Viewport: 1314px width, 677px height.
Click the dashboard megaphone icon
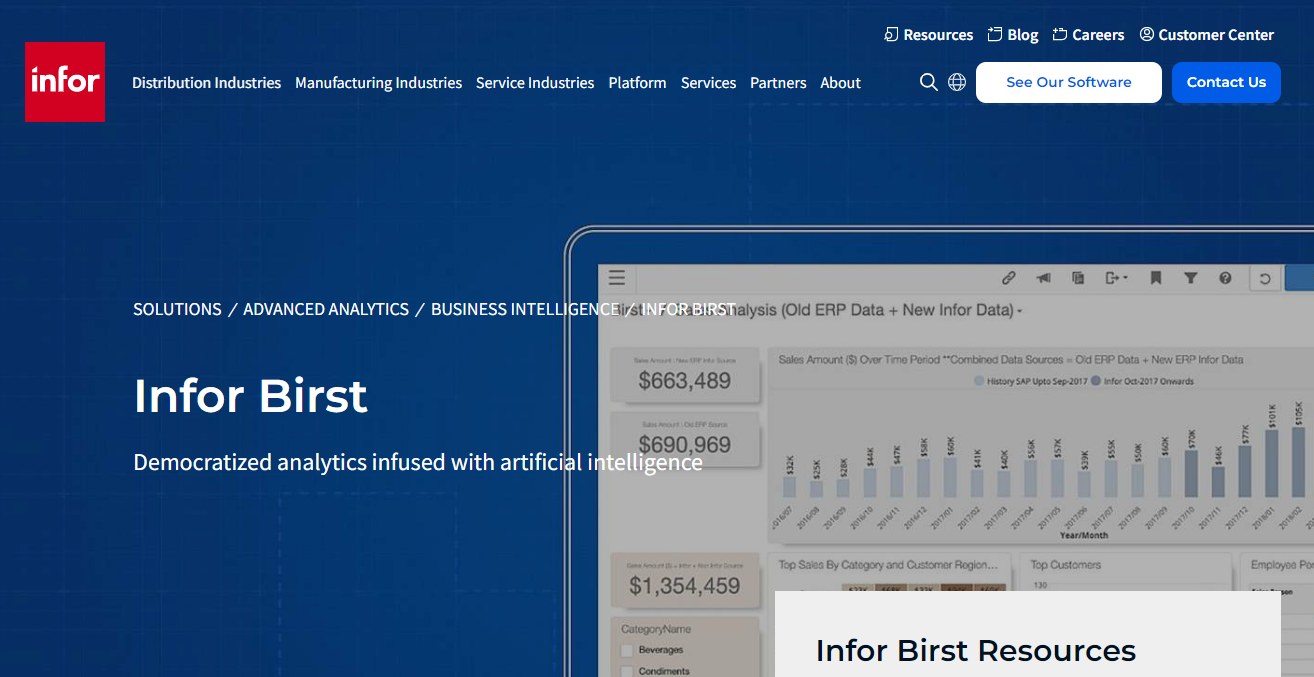pyautogui.click(x=1043, y=278)
